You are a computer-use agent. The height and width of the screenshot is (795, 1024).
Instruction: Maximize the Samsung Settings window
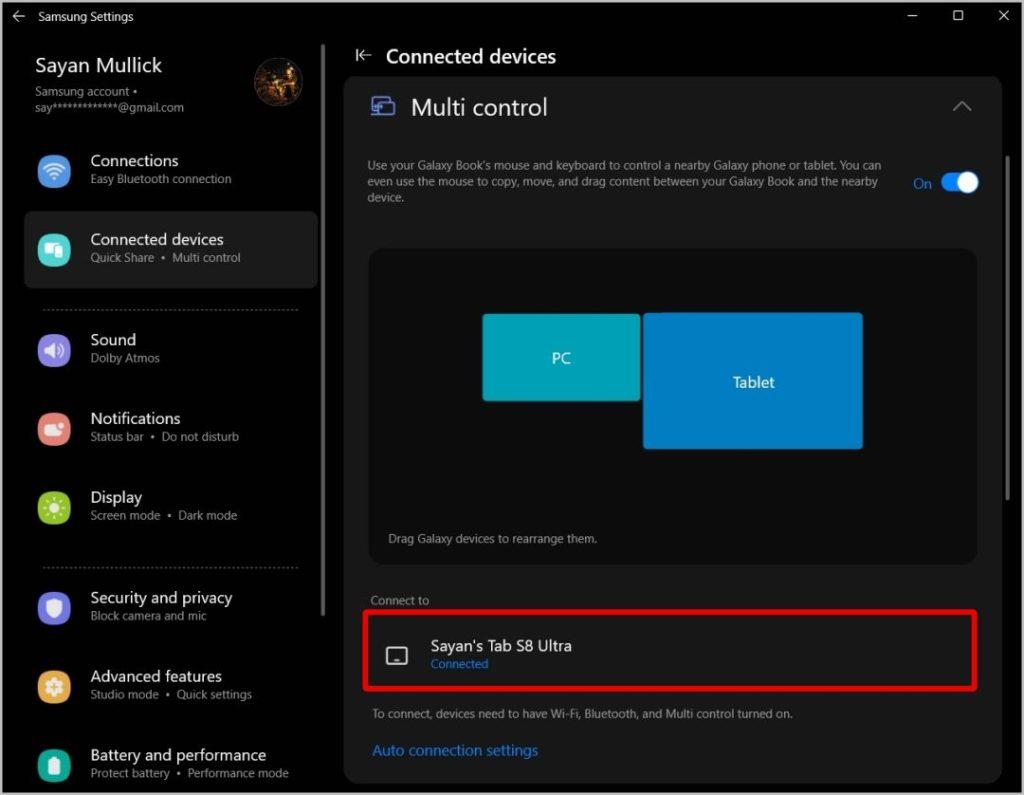click(958, 16)
